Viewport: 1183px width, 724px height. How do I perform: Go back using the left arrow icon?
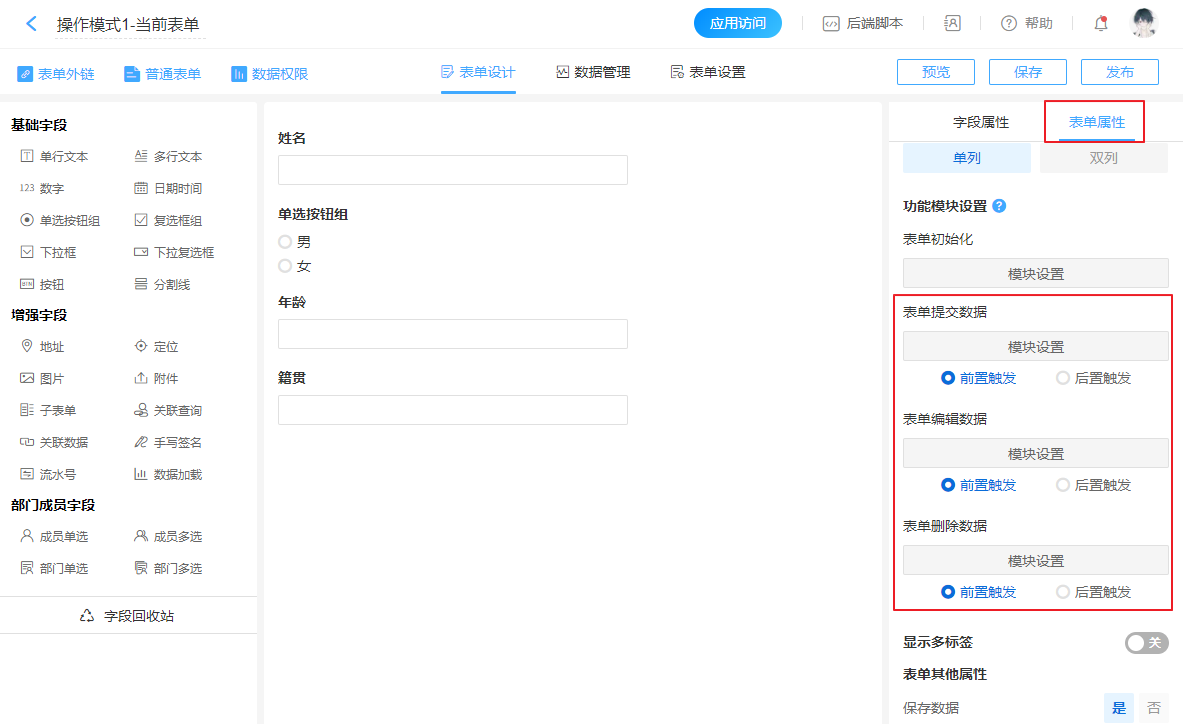click(31, 23)
